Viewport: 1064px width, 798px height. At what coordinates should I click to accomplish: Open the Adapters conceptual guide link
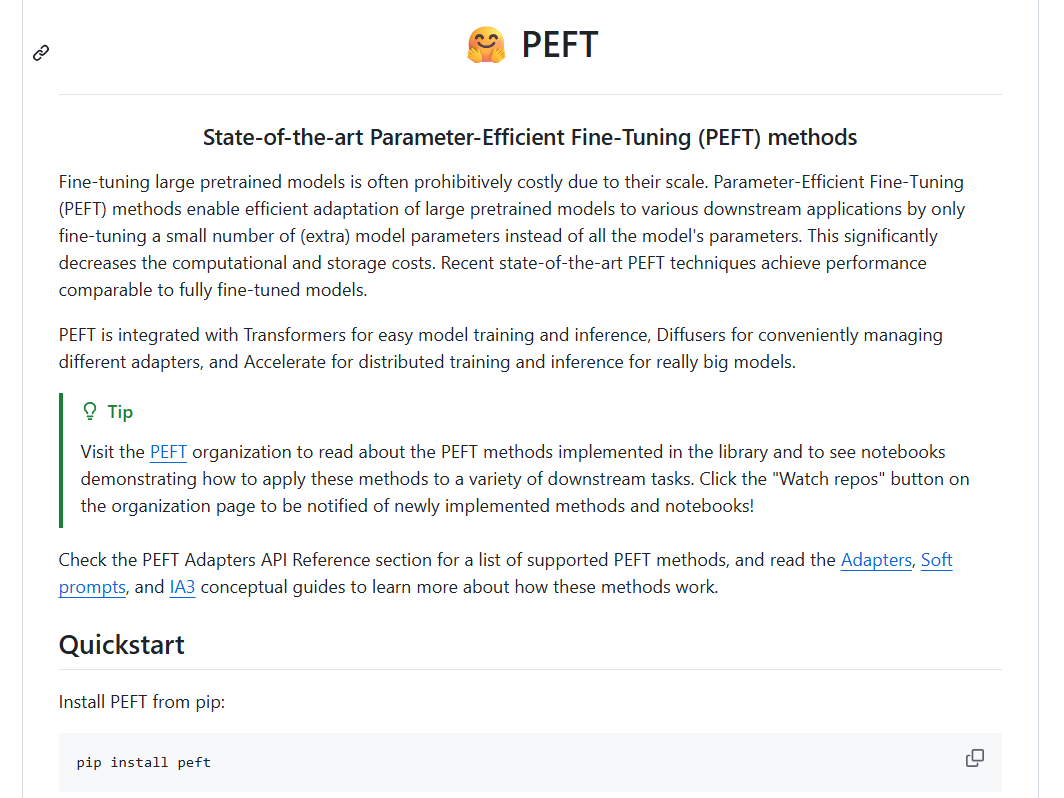[x=876, y=560]
